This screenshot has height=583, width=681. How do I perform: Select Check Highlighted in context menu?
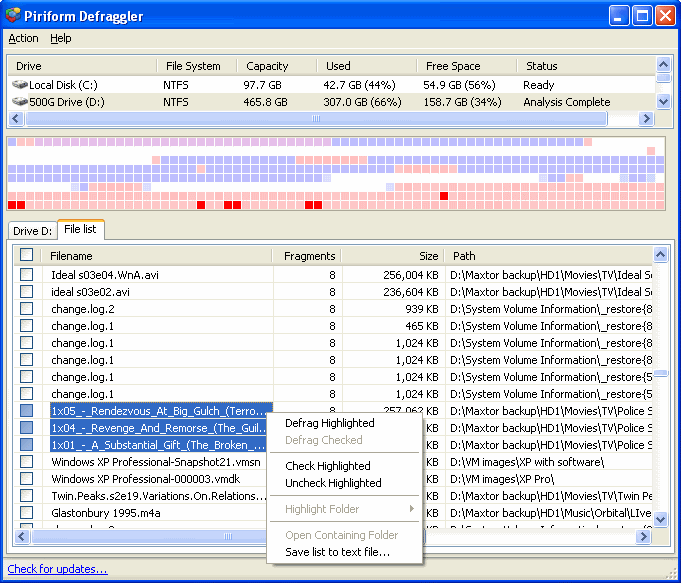pyautogui.click(x=327, y=466)
